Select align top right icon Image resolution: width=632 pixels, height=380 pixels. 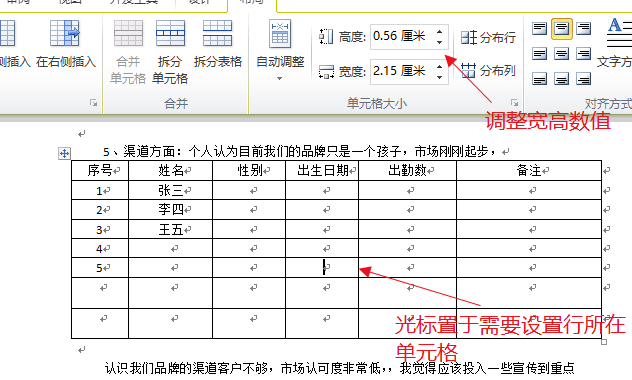click(x=584, y=29)
